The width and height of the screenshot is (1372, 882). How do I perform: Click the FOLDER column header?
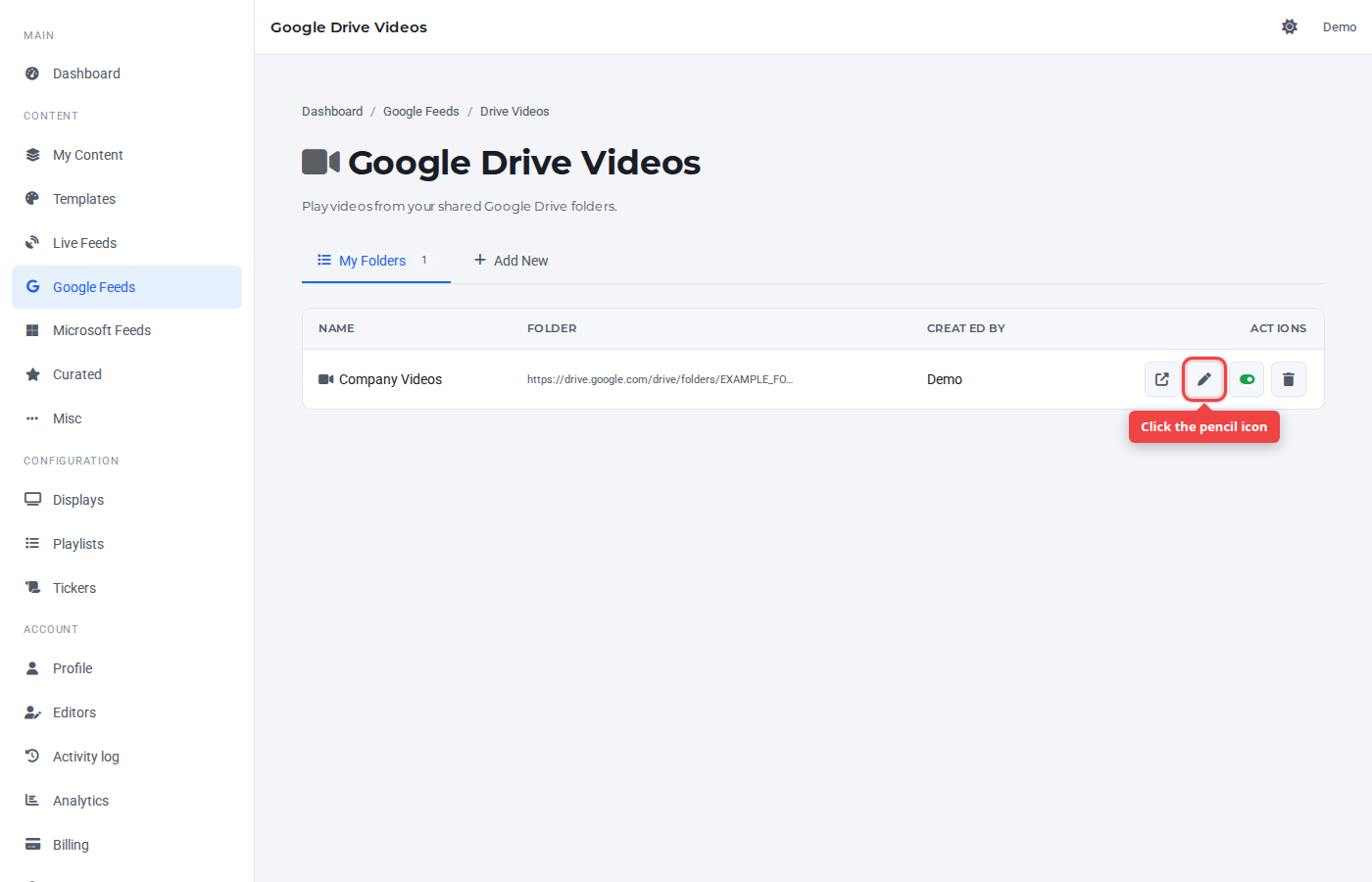[x=552, y=328]
